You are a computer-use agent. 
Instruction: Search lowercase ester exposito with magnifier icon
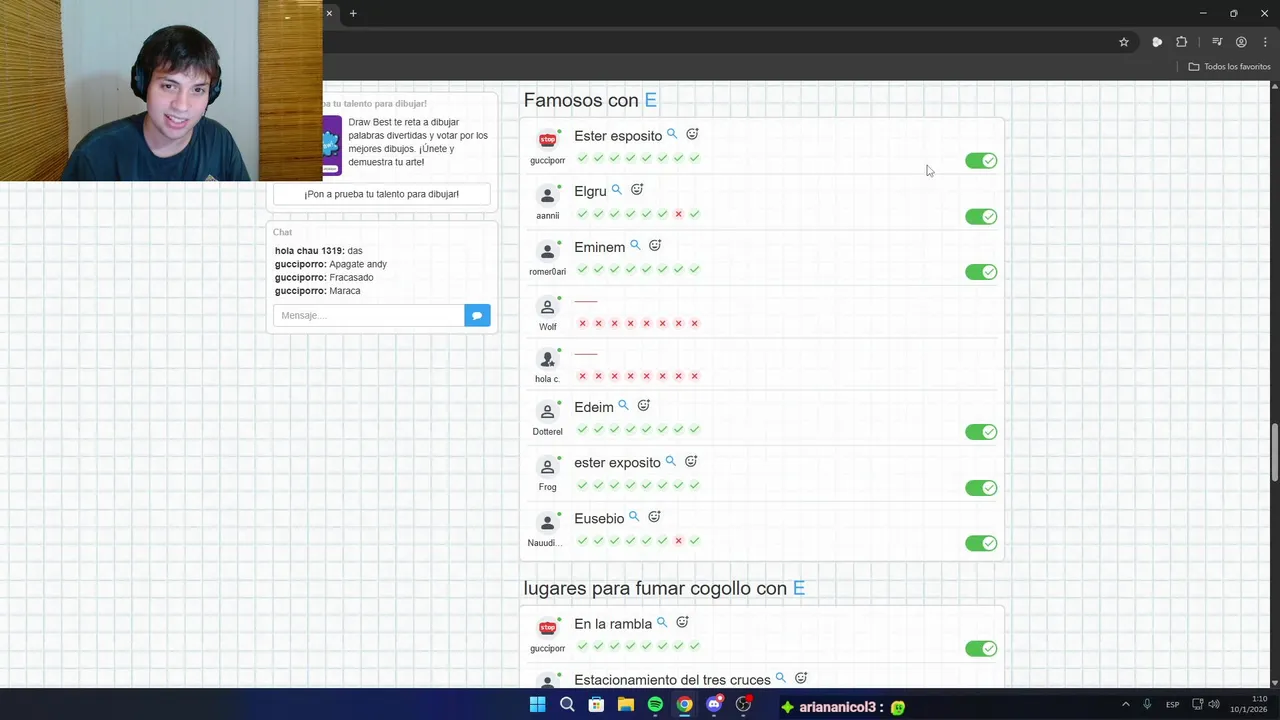pyautogui.click(x=671, y=461)
